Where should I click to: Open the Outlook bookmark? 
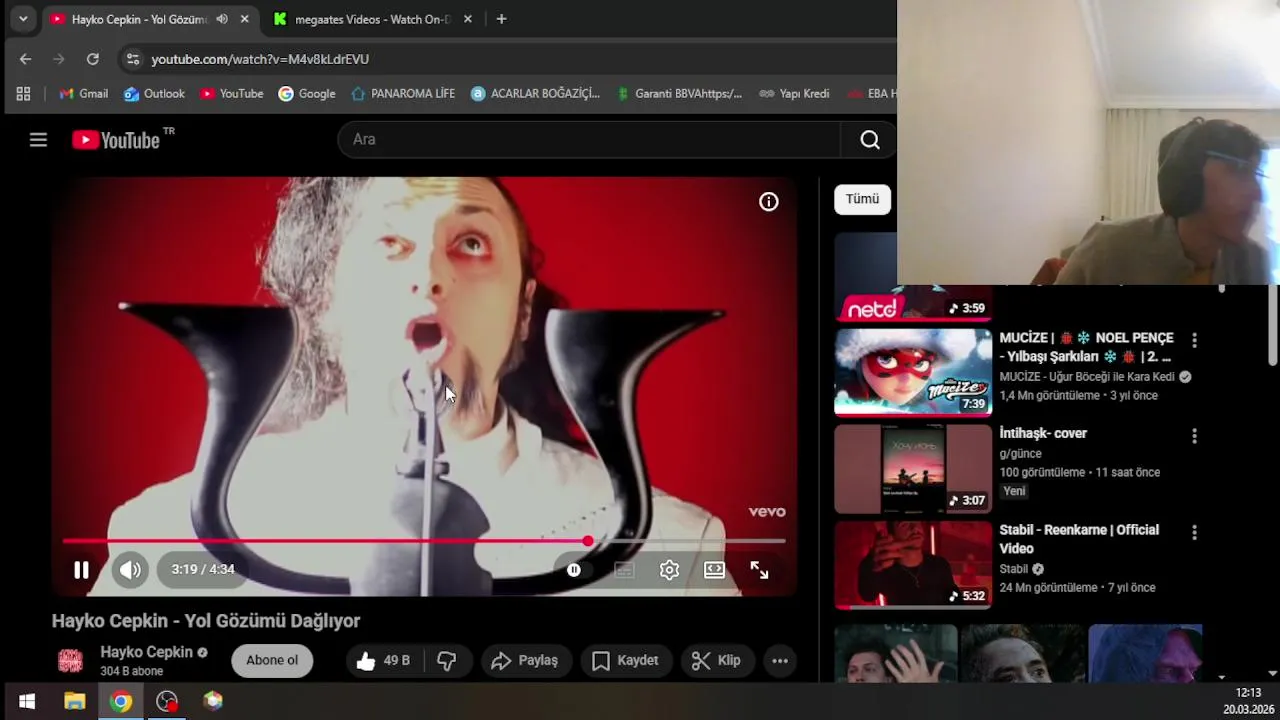(x=154, y=94)
